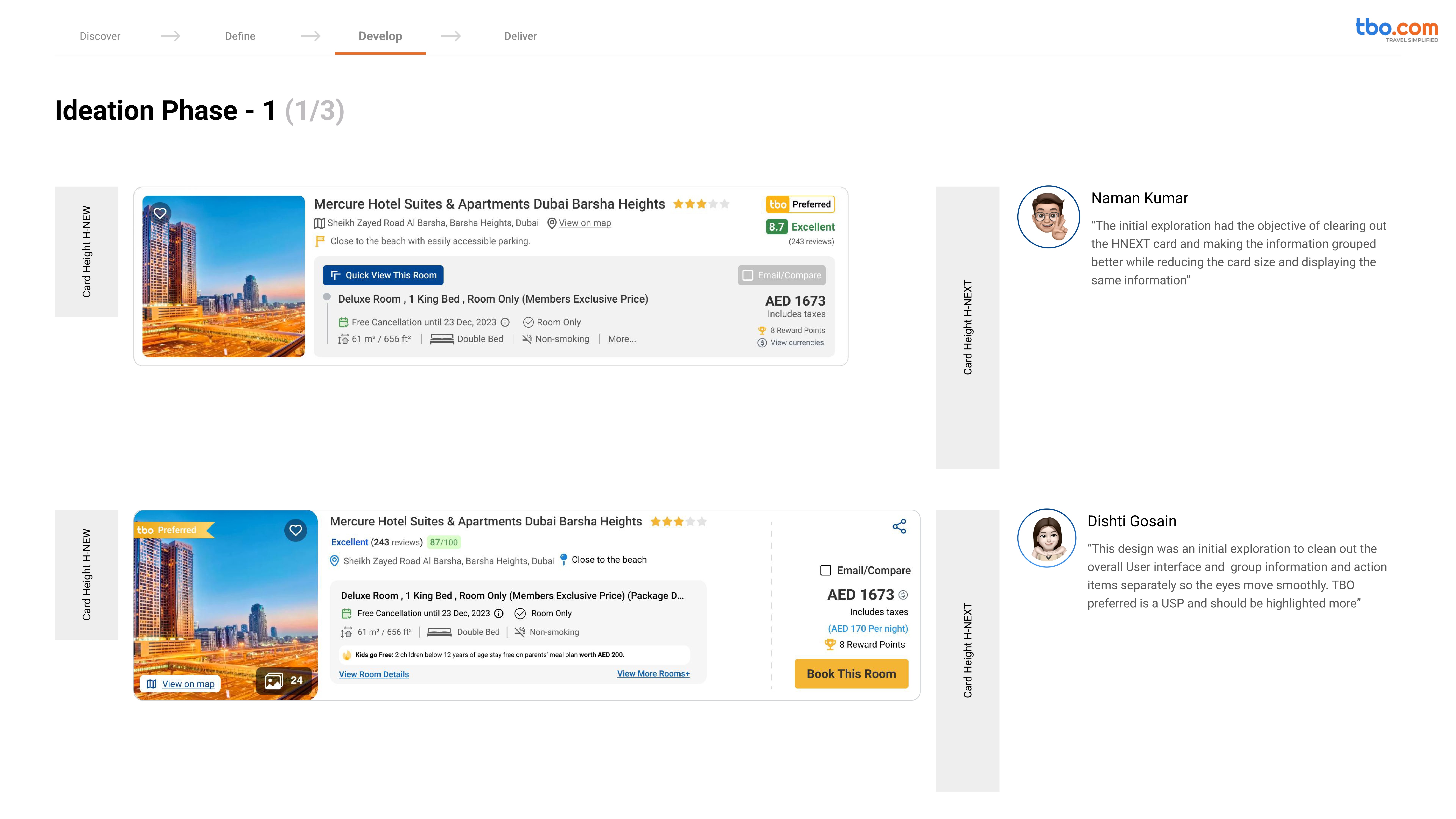This screenshot has height=819, width=1456.
Task: Click Naman Kumar's avatar image
Action: coord(1049,217)
